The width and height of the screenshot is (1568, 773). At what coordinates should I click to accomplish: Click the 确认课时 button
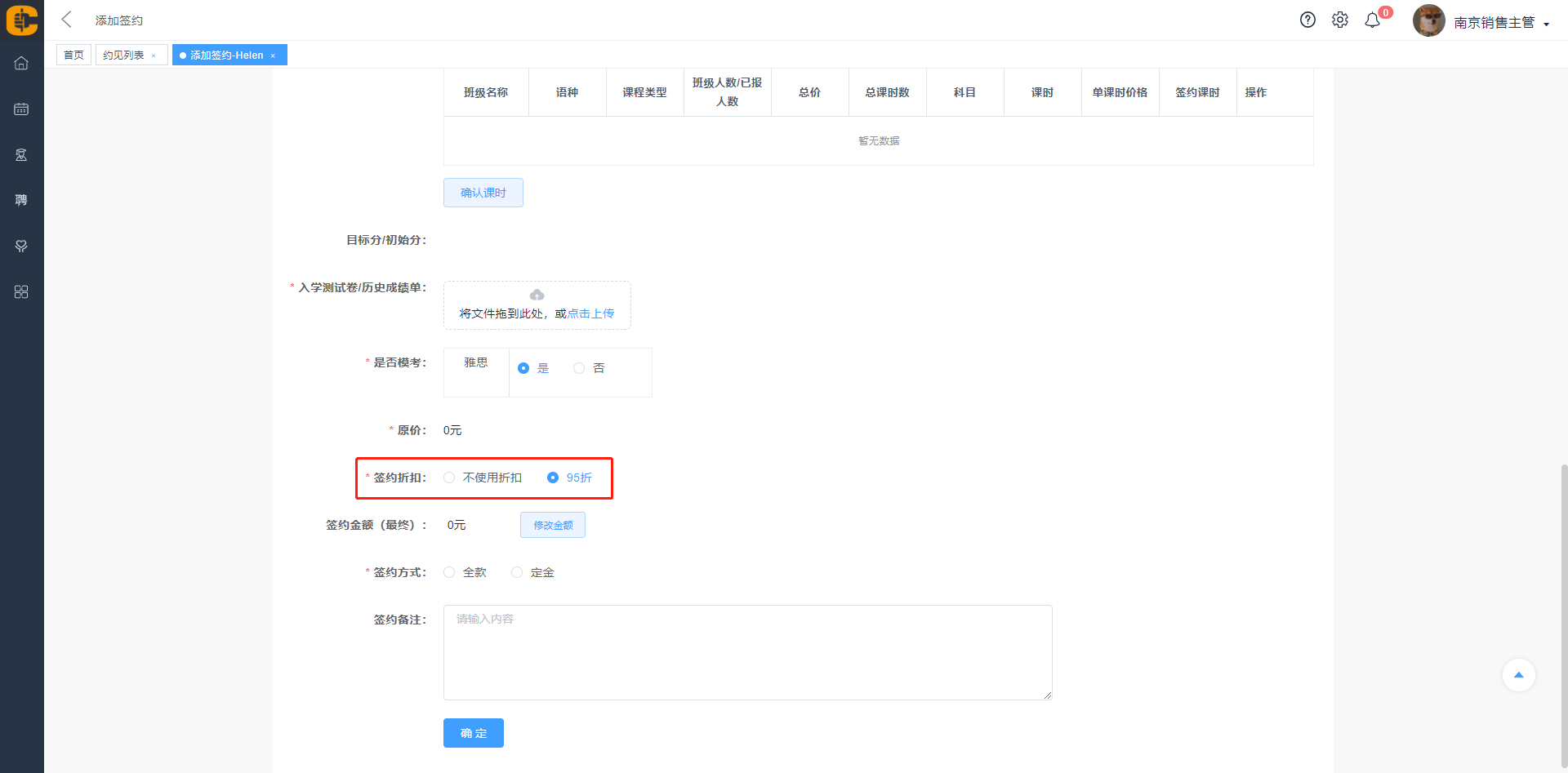point(483,193)
